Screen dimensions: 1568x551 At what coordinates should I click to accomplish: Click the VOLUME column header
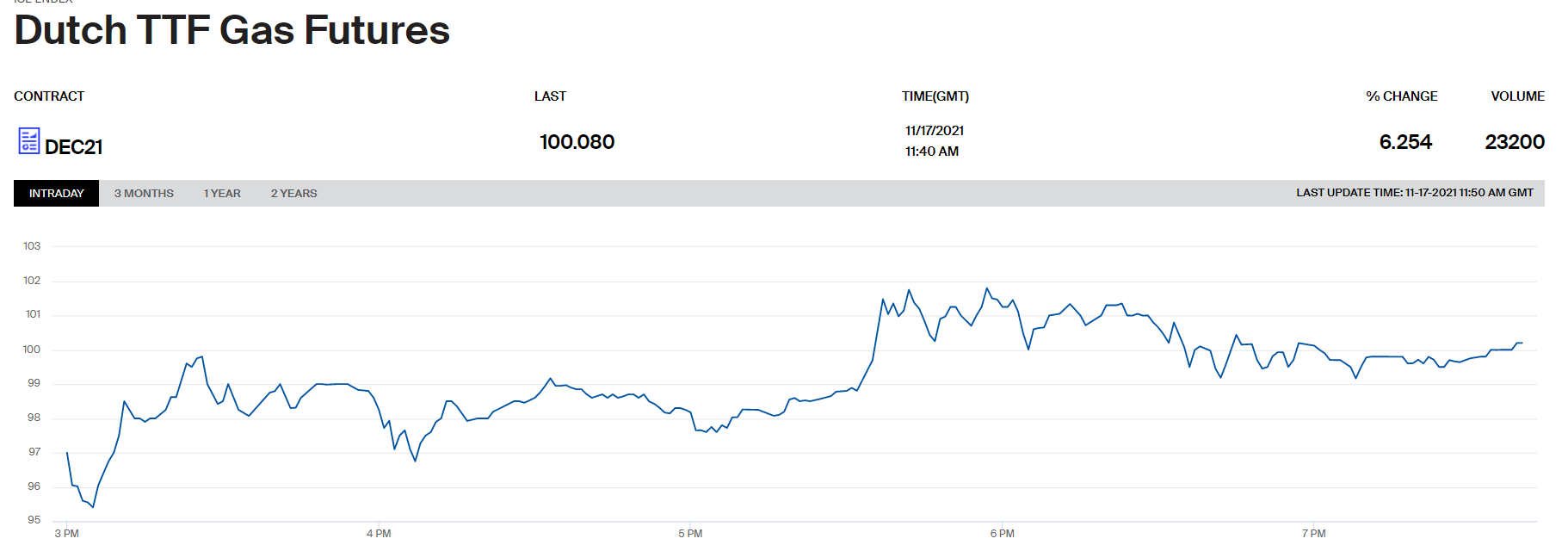coord(1517,96)
